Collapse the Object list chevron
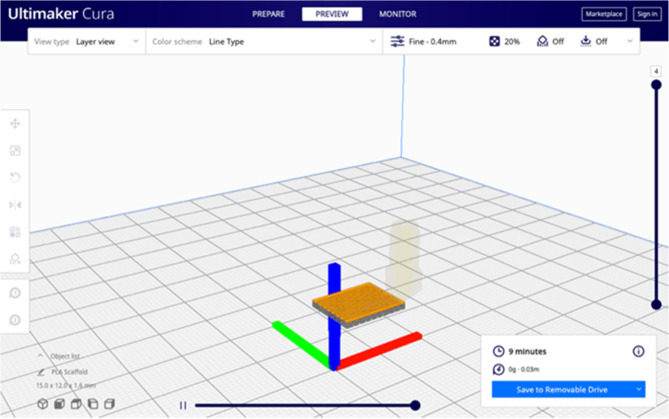Viewport: 669px width, 419px height. coord(40,355)
